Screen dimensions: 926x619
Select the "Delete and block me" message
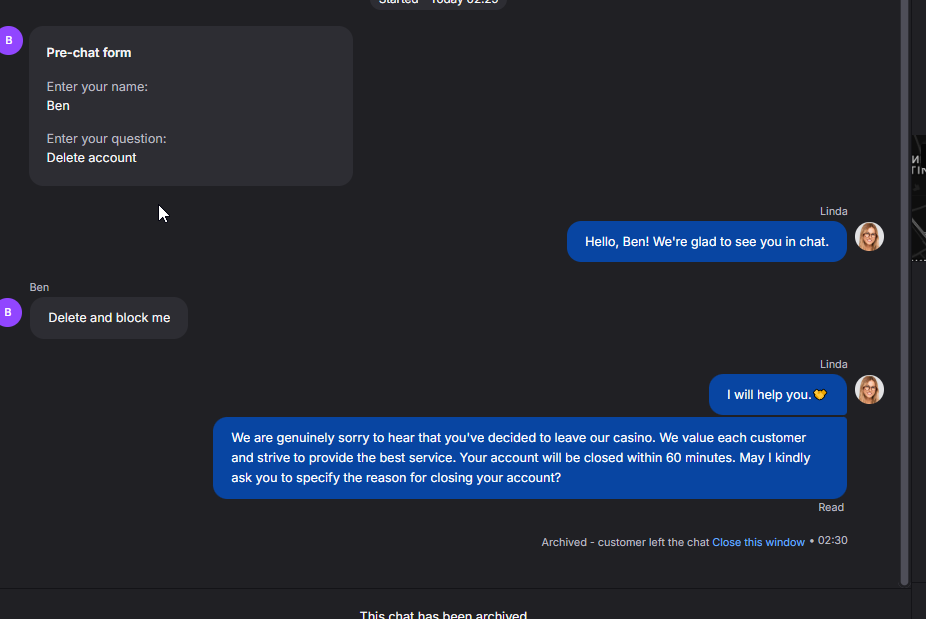[x=109, y=318]
